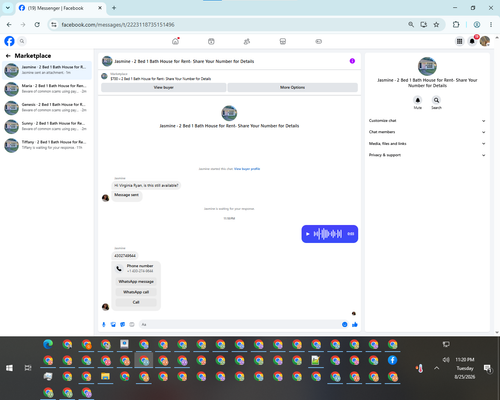Open Chrome three-dot menu

click(x=491, y=25)
